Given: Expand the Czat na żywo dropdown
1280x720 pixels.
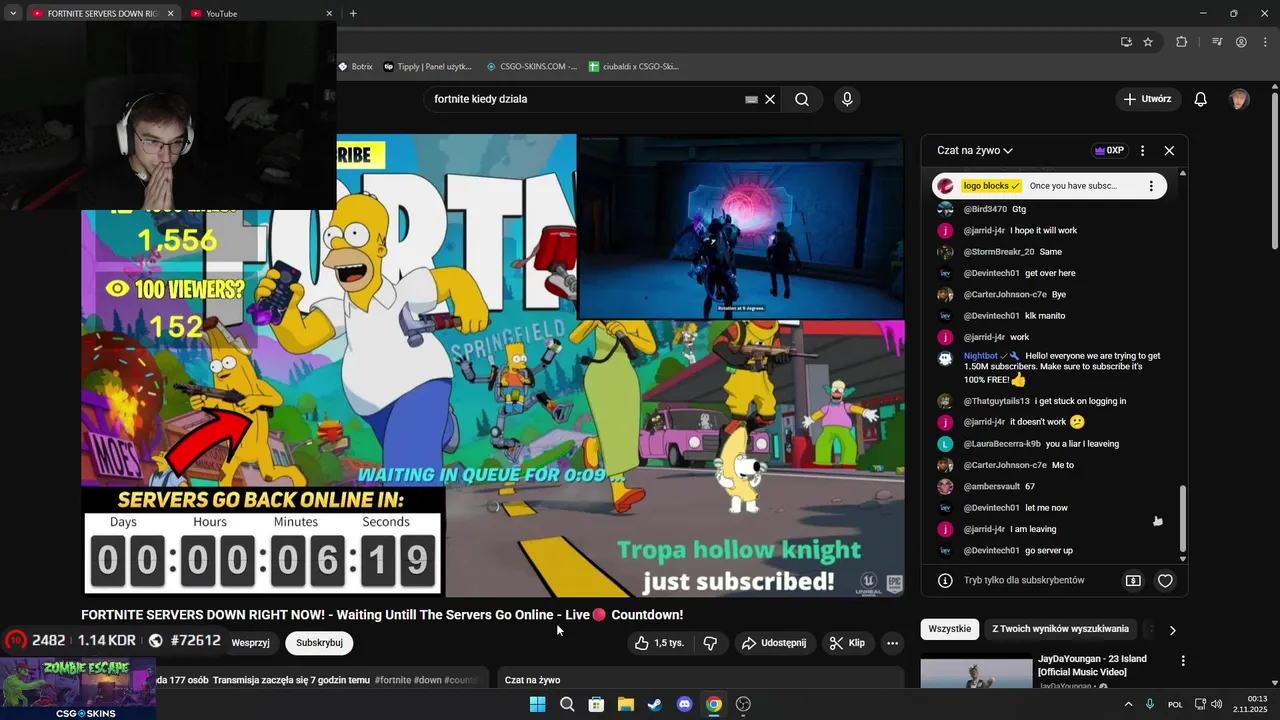Looking at the screenshot, I should coord(975,151).
